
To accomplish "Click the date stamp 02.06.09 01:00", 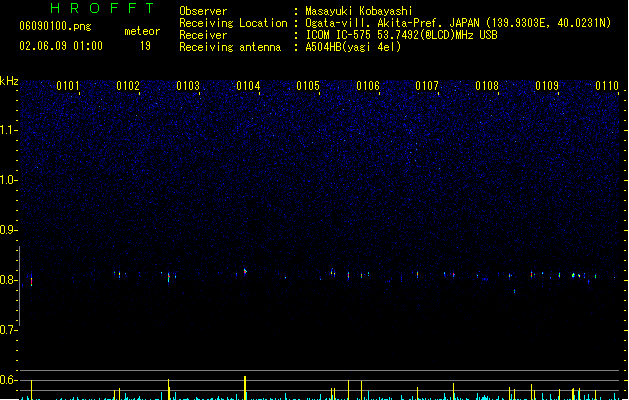I will click(x=61, y=46).
